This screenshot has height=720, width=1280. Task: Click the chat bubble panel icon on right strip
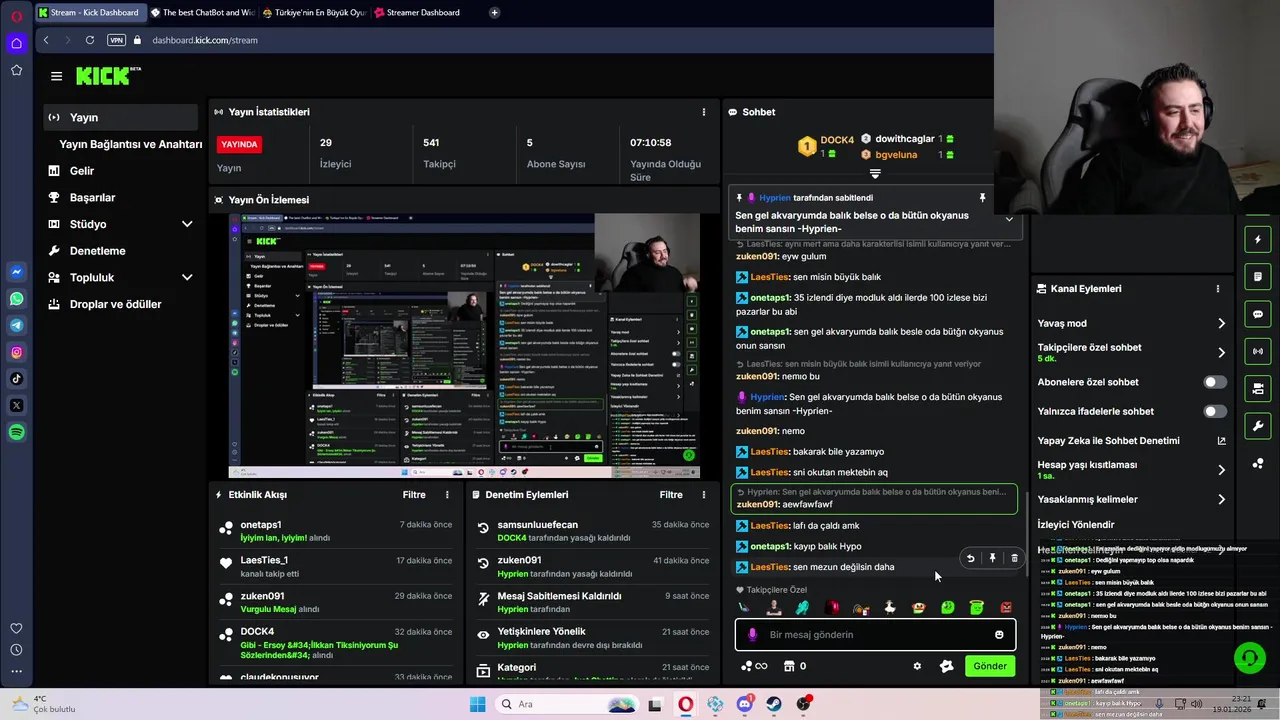pyautogui.click(x=1258, y=314)
